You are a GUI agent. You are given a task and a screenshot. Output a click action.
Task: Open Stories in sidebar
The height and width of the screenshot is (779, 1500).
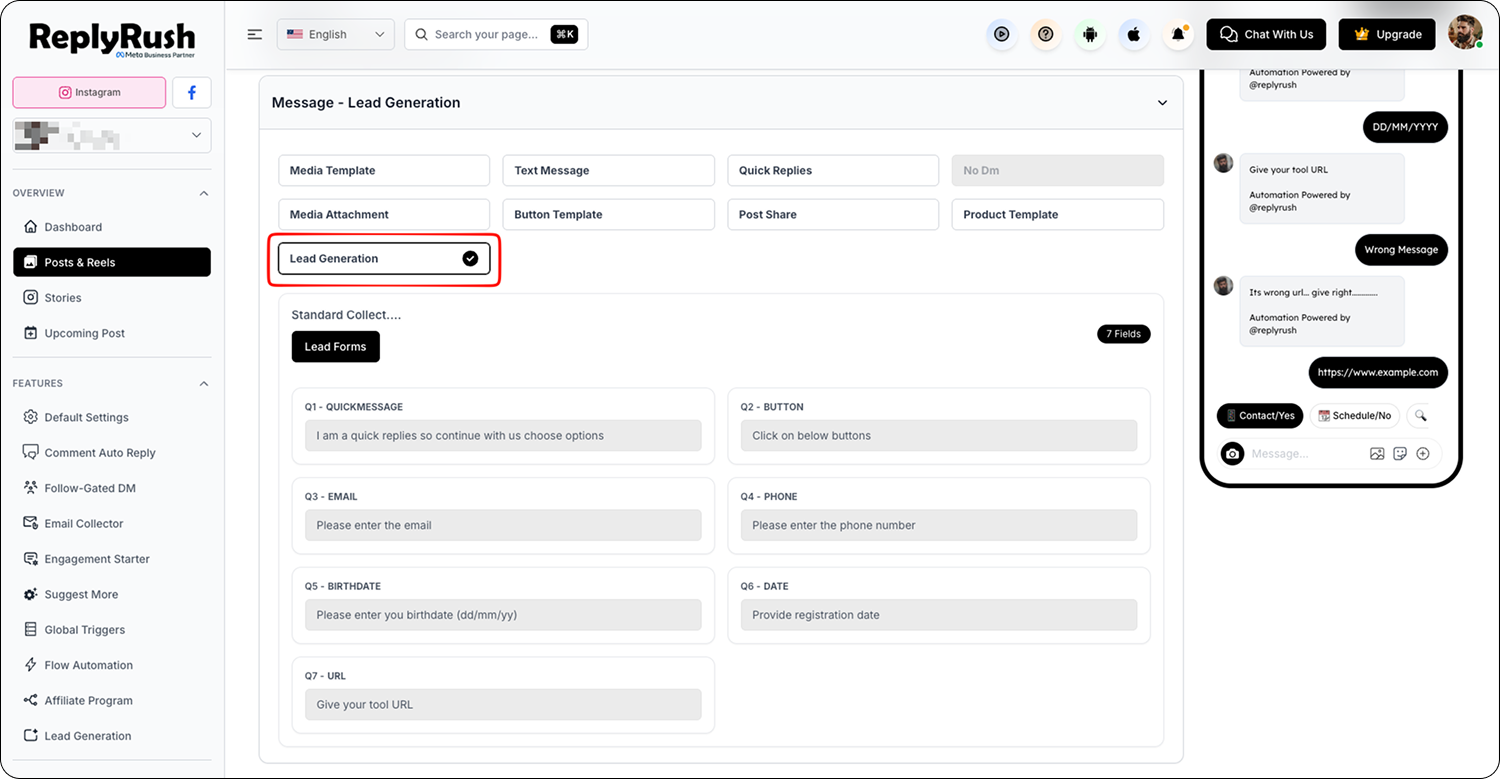point(112,298)
